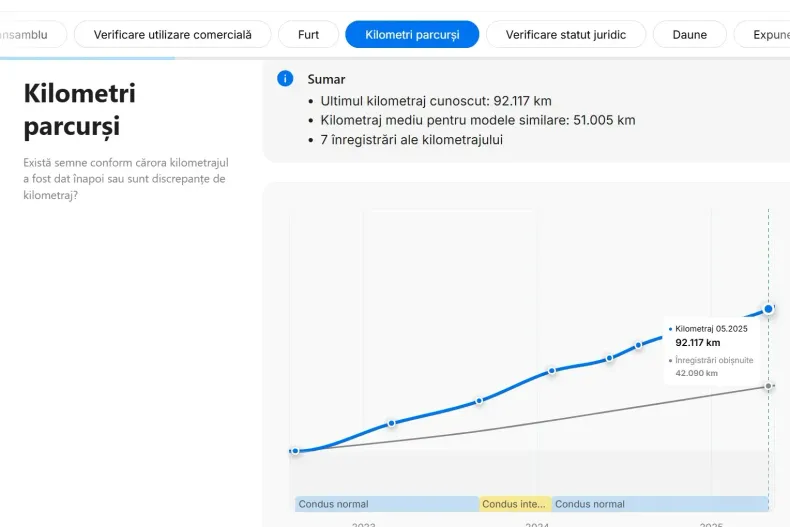
Task: Open the Daune tab
Action: click(689, 34)
